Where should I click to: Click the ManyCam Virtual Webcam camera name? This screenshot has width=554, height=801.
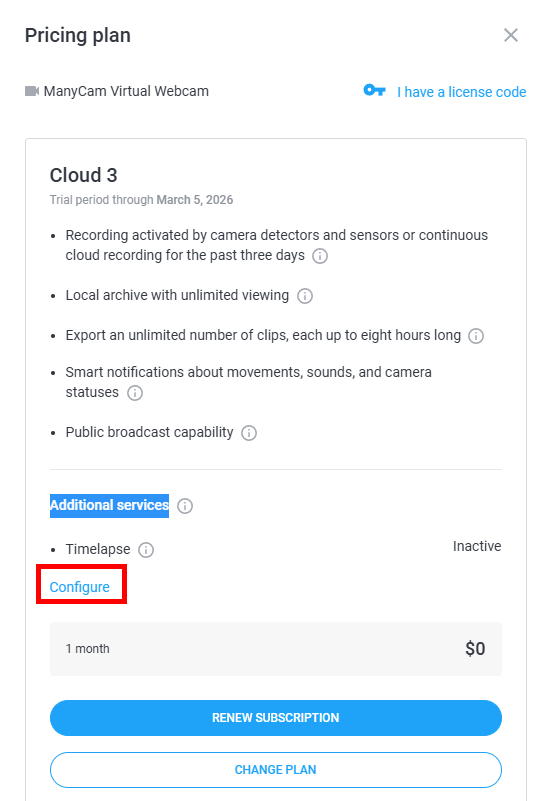pyautogui.click(x=126, y=91)
